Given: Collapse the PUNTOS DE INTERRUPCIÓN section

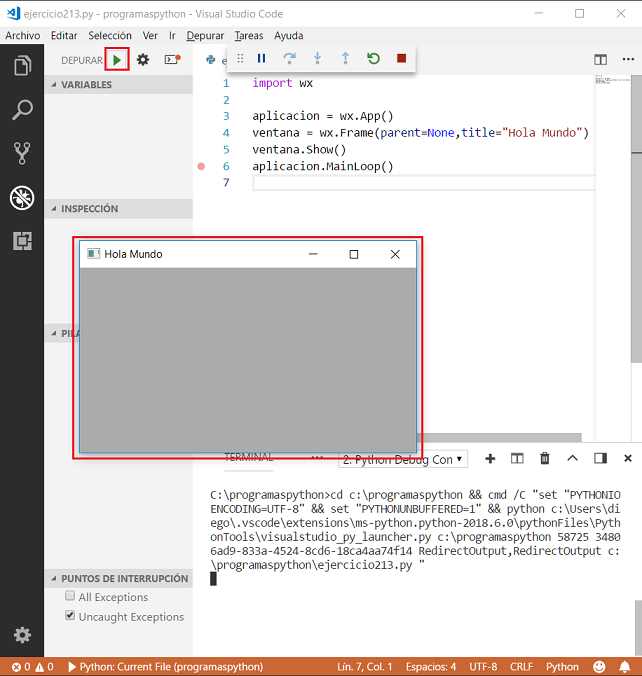Looking at the screenshot, I should point(119,579).
